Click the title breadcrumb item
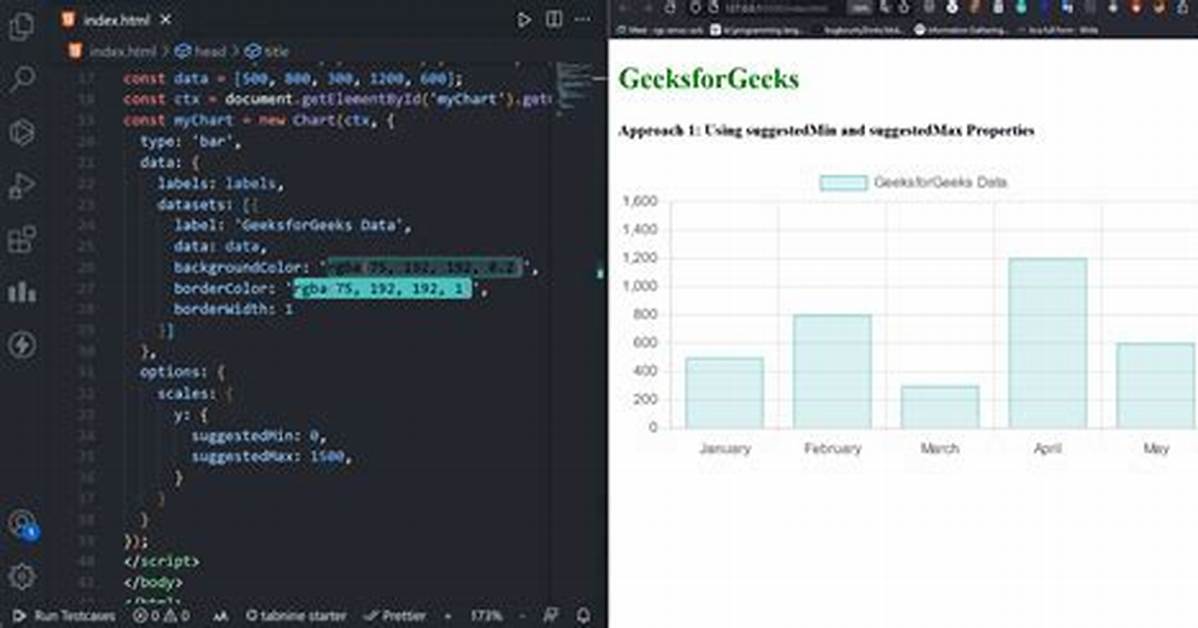 click(267, 51)
